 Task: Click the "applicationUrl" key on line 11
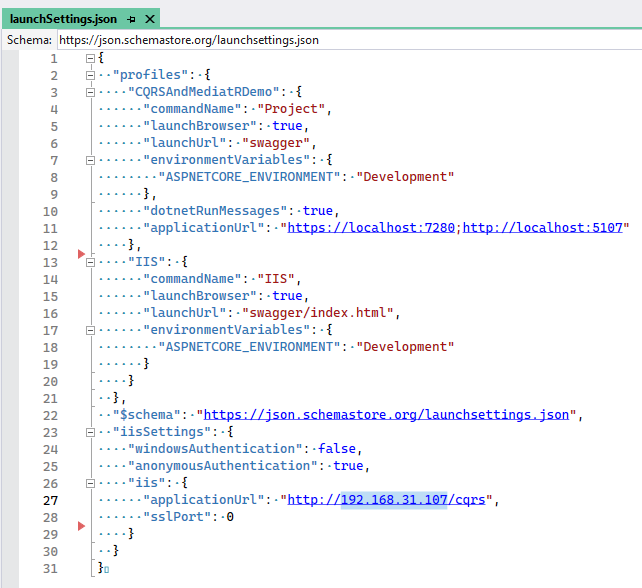tap(203, 228)
